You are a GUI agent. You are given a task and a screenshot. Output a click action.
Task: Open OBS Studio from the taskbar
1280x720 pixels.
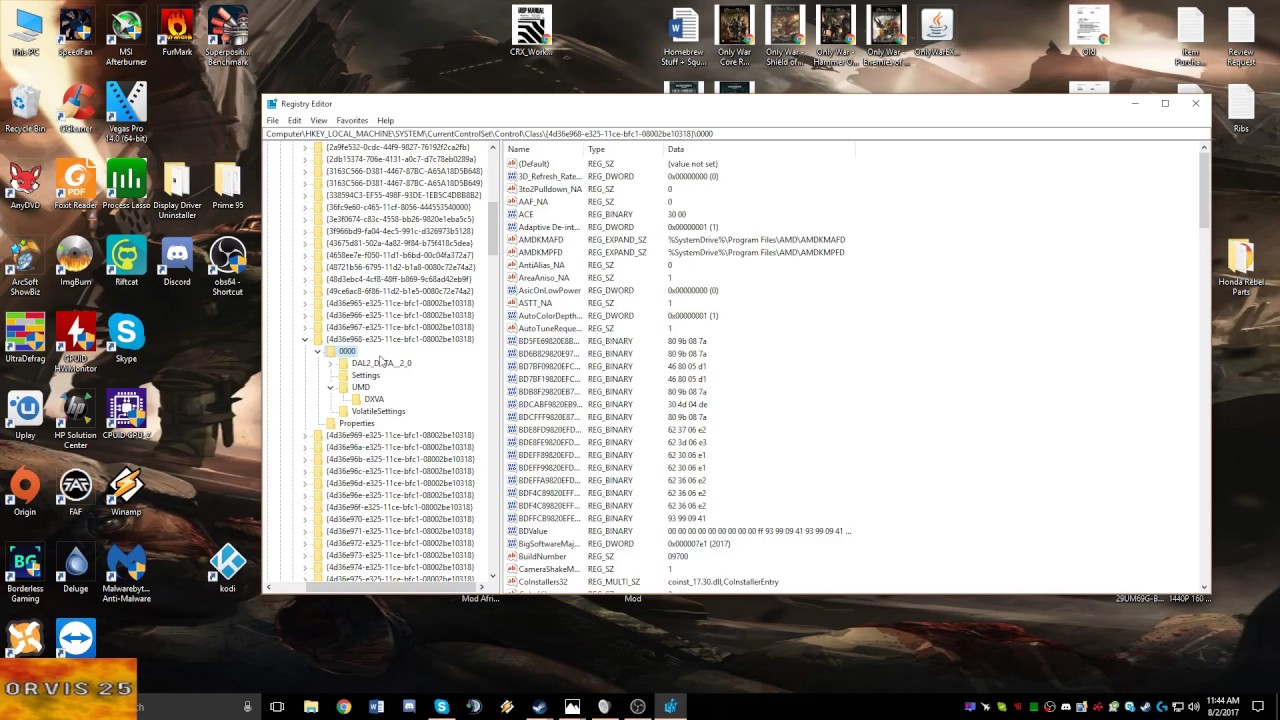(x=637, y=706)
